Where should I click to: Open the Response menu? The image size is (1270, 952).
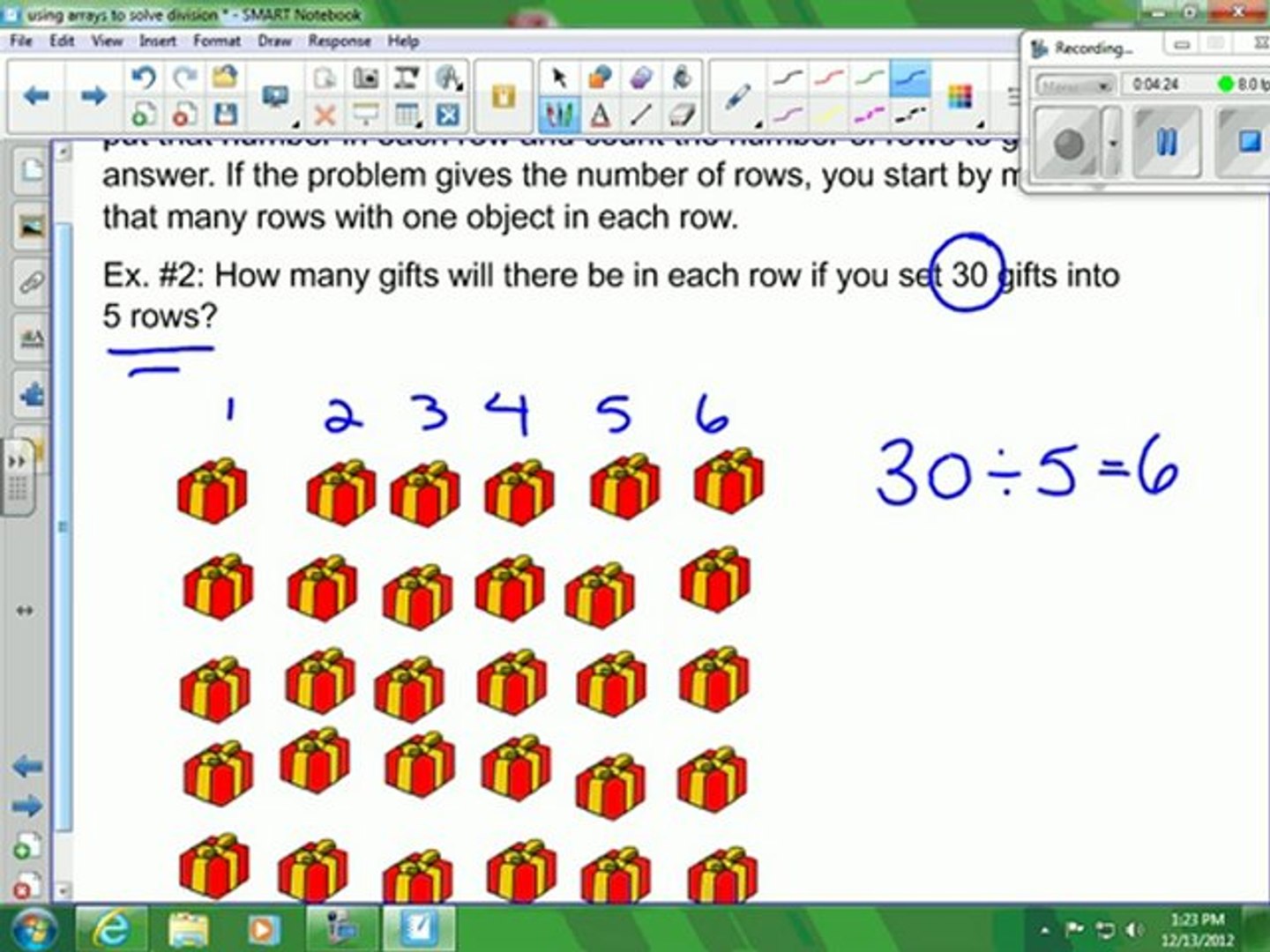[x=339, y=41]
